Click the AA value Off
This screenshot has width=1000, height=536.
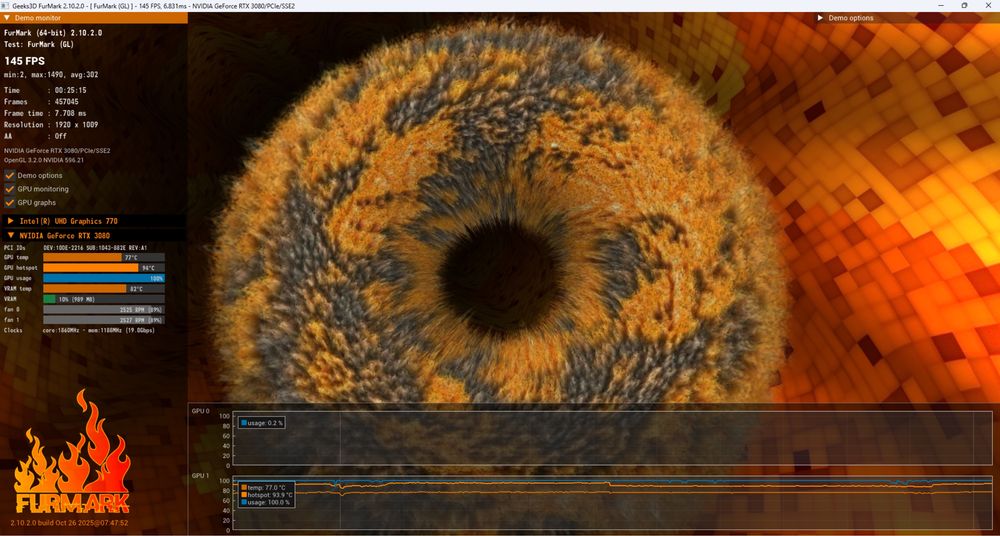point(60,136)
